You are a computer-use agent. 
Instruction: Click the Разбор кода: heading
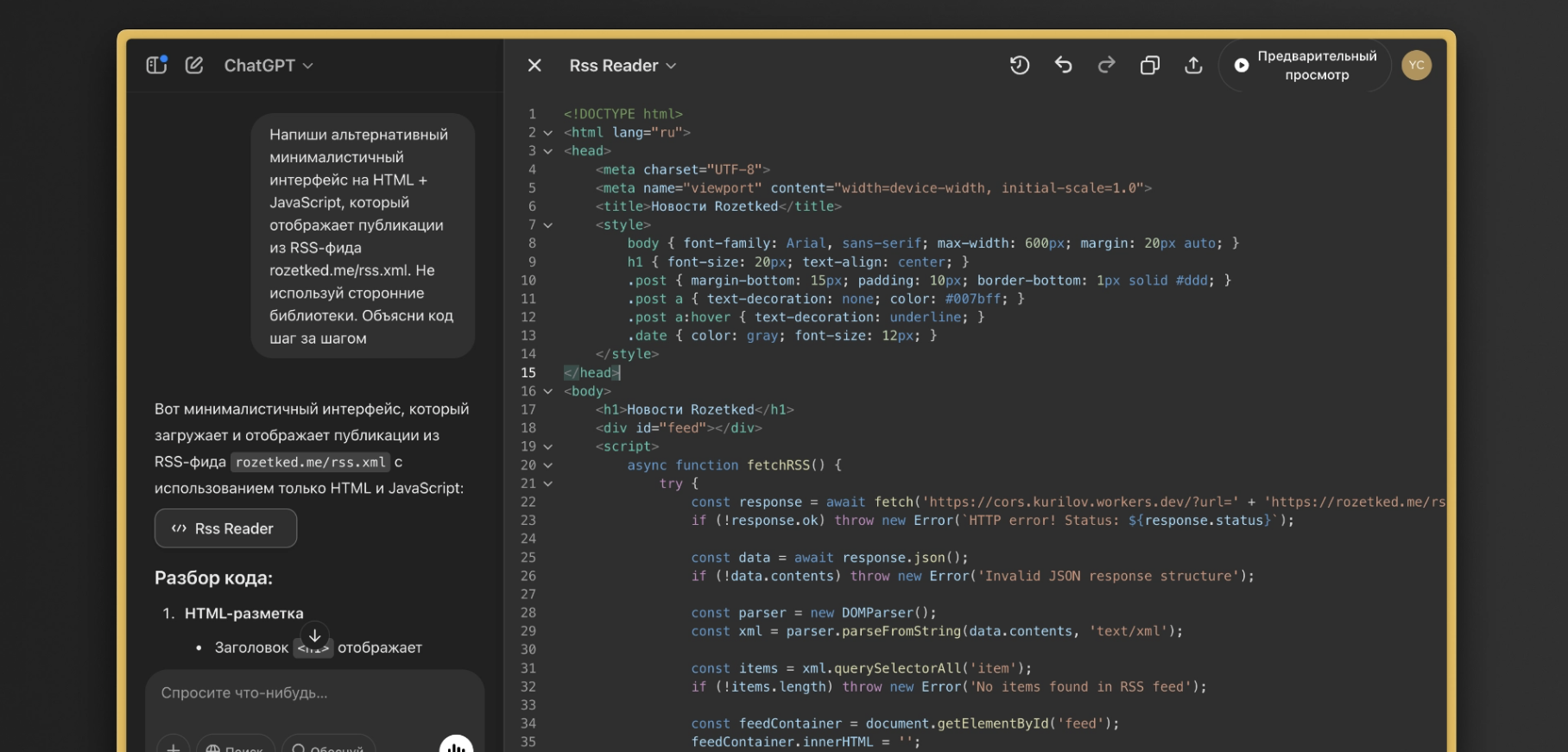click(213, 578)
